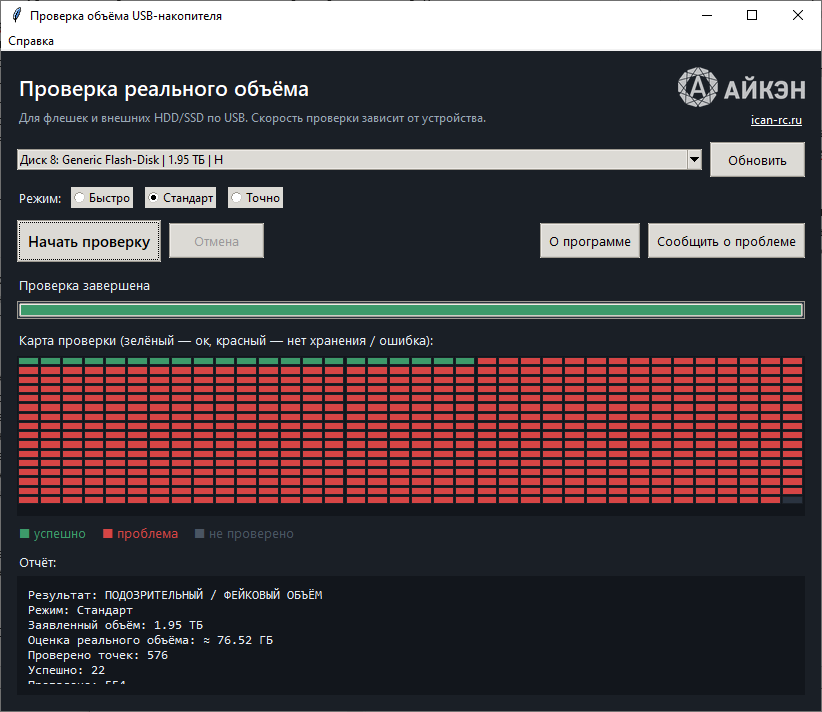This screenshot has width=822, height=712.
Task: Open the О программе dialog
Action: coord(590,241)
